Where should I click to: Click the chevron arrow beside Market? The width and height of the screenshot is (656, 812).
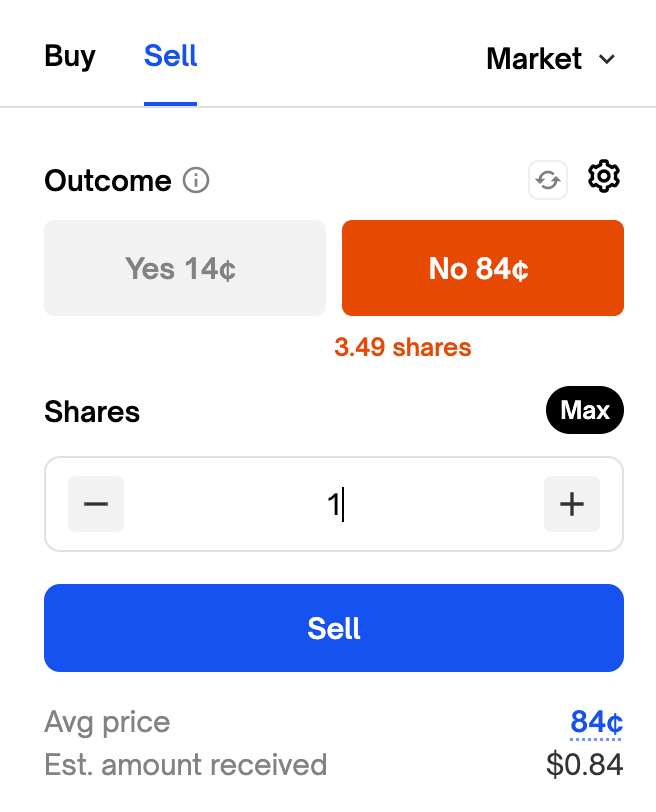[606, 59]
